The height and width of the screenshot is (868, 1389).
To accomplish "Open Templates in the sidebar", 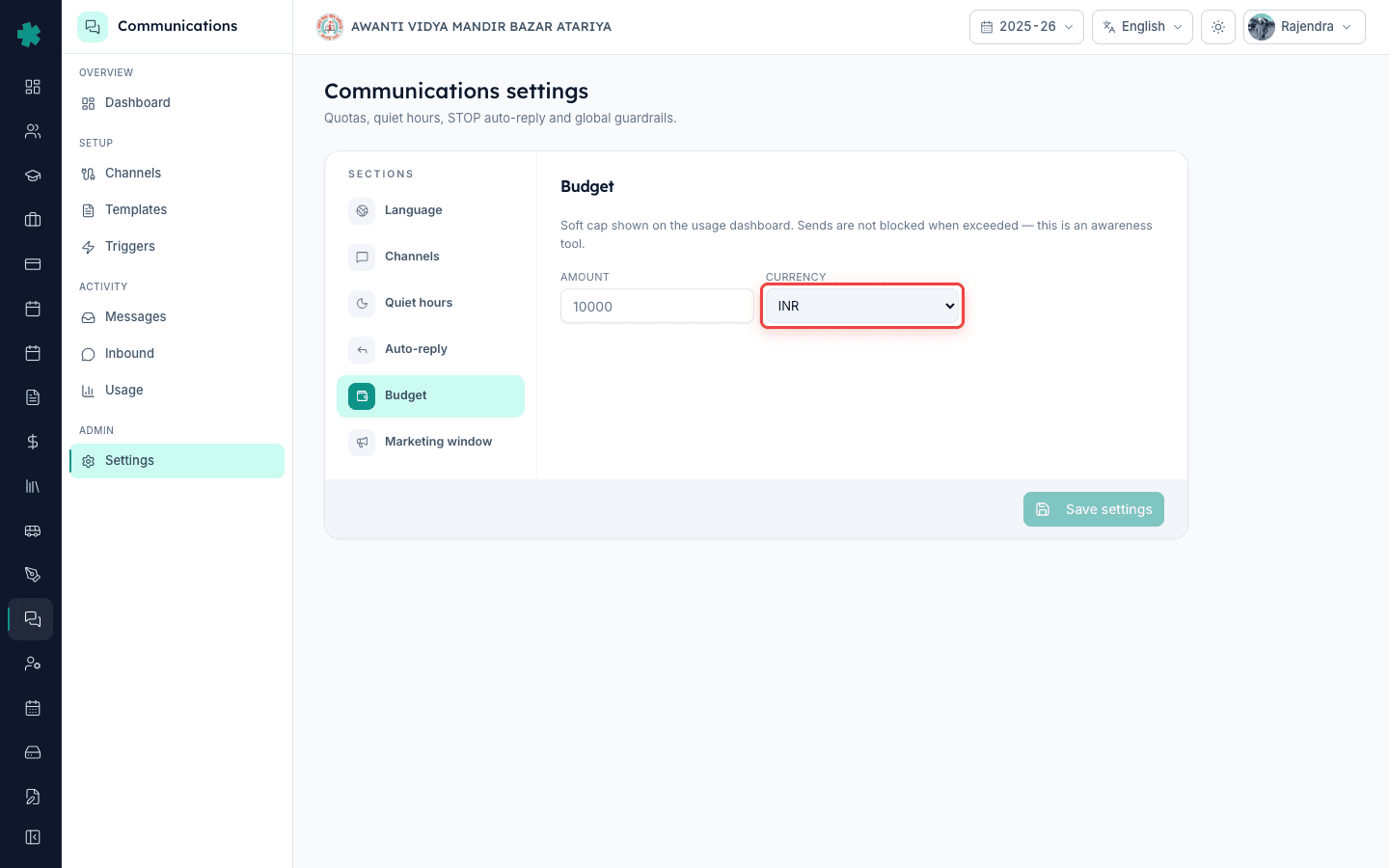I will pos(177,210).
